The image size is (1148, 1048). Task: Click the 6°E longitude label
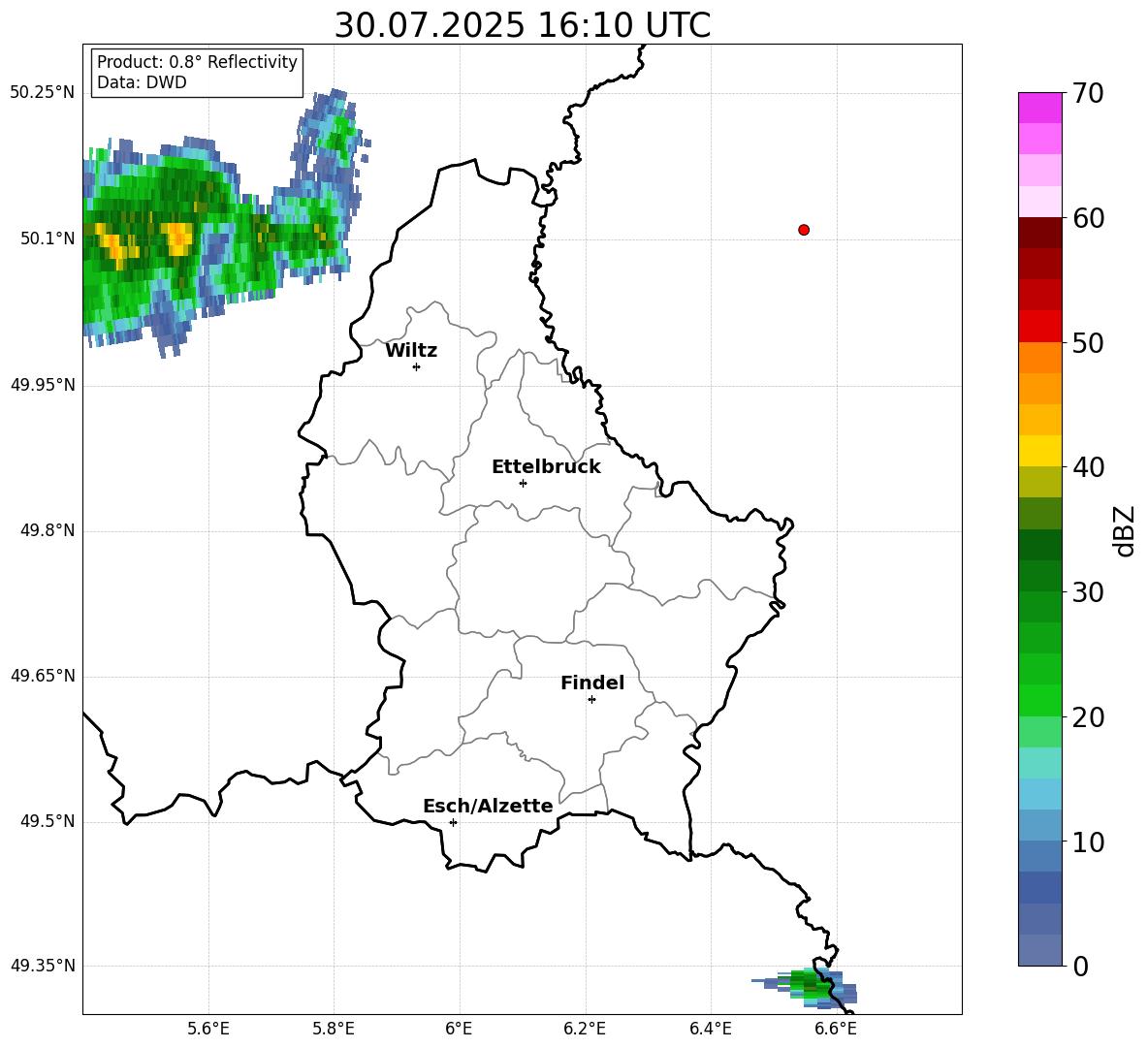point(459,1029)
